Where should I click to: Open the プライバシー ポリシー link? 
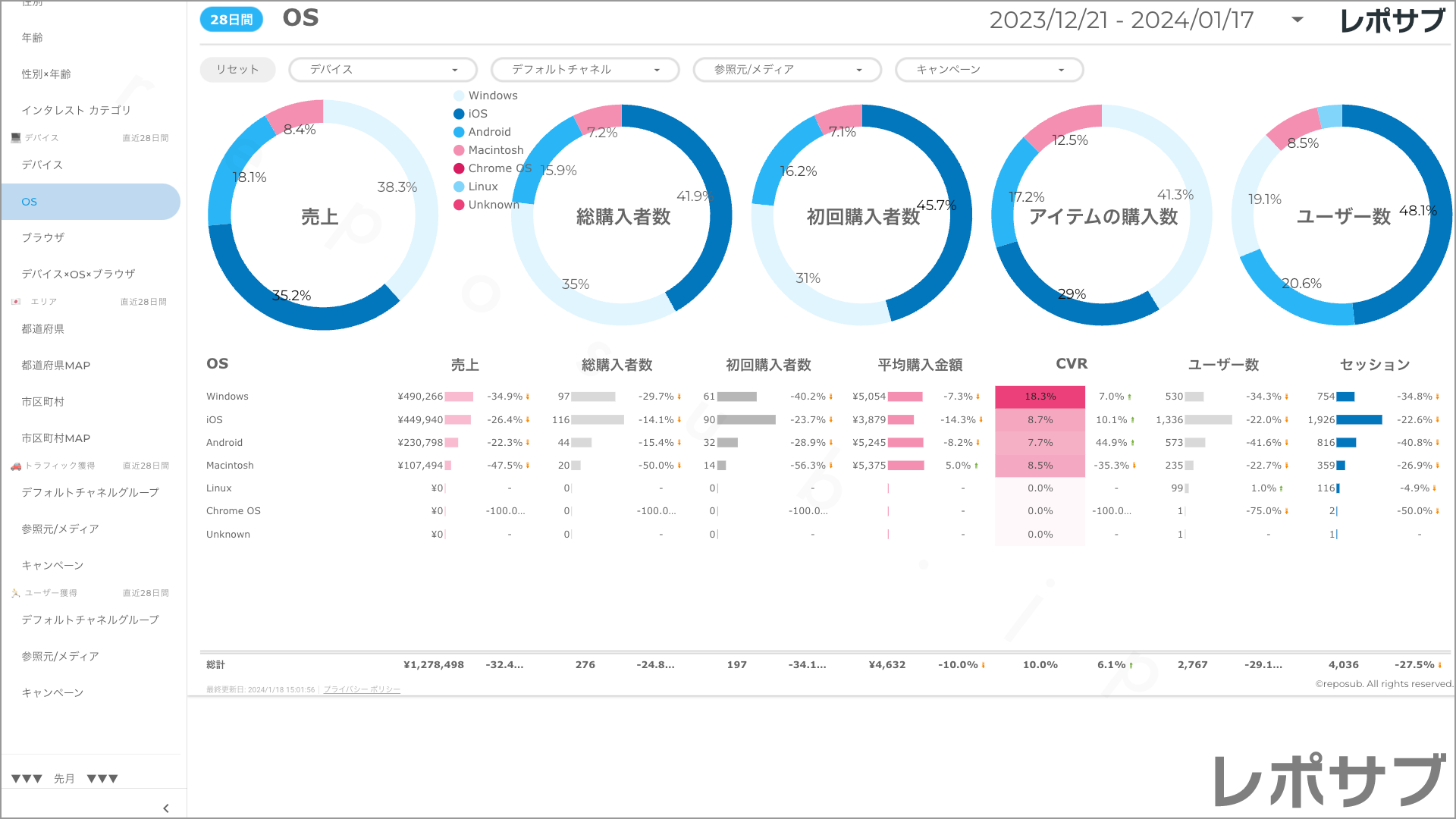click(x=362, y=689)
